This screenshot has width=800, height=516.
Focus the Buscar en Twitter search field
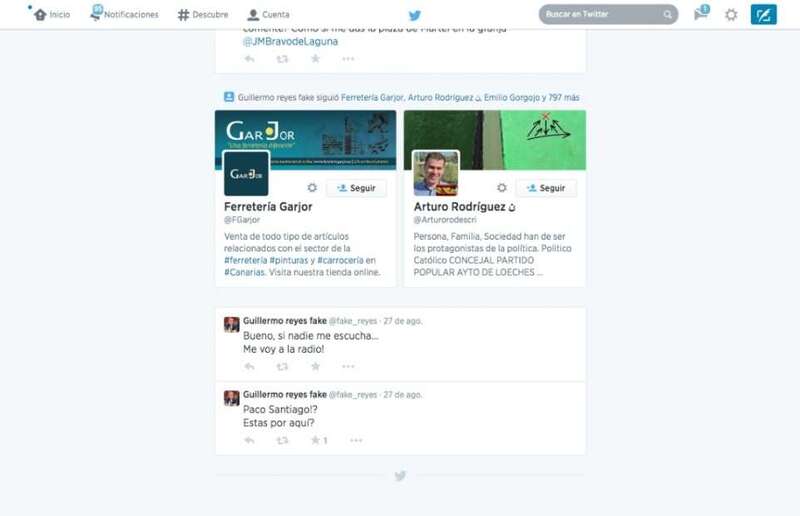point(600,15)
